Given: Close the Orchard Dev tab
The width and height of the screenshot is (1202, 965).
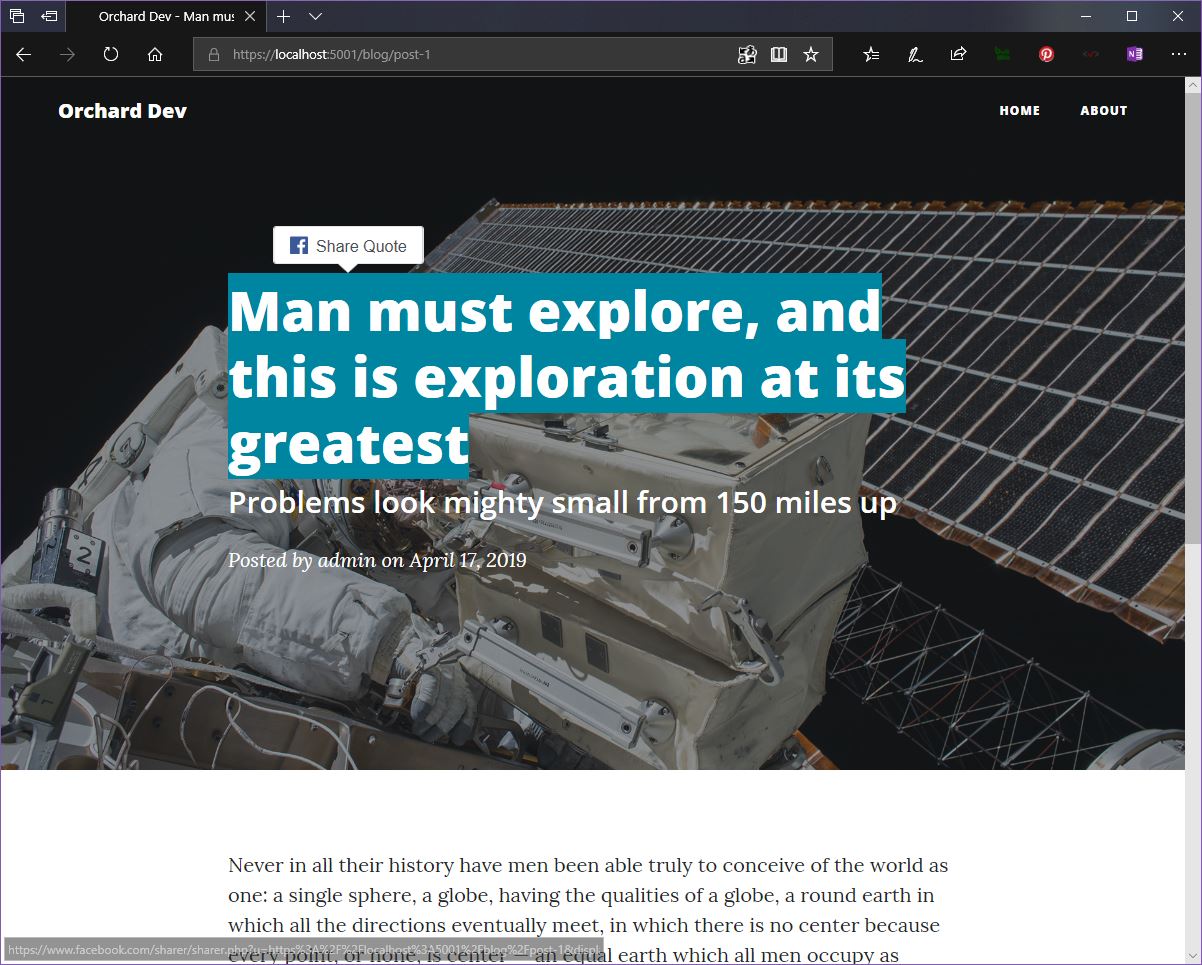Looking at the screenshot, I should point(250,17).
